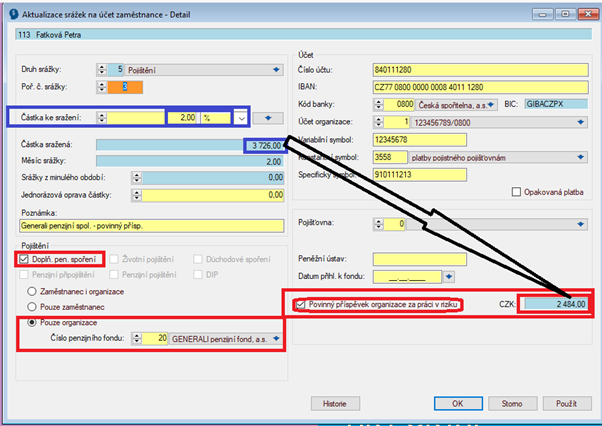Expand the Účet organizace dropdown list
The image size is (602, 426).
(x=582, y=121)
